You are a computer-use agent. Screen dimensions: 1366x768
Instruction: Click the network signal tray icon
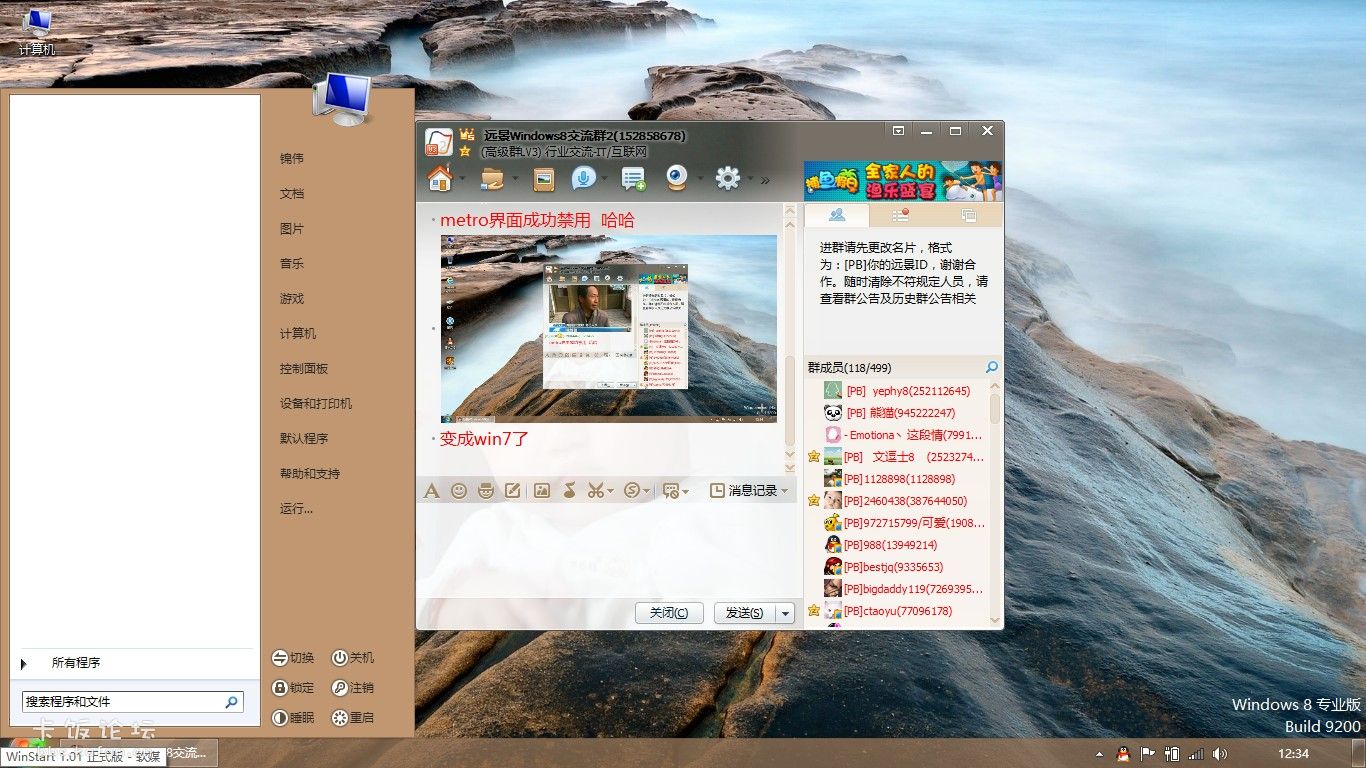(x=1196, y=753)
